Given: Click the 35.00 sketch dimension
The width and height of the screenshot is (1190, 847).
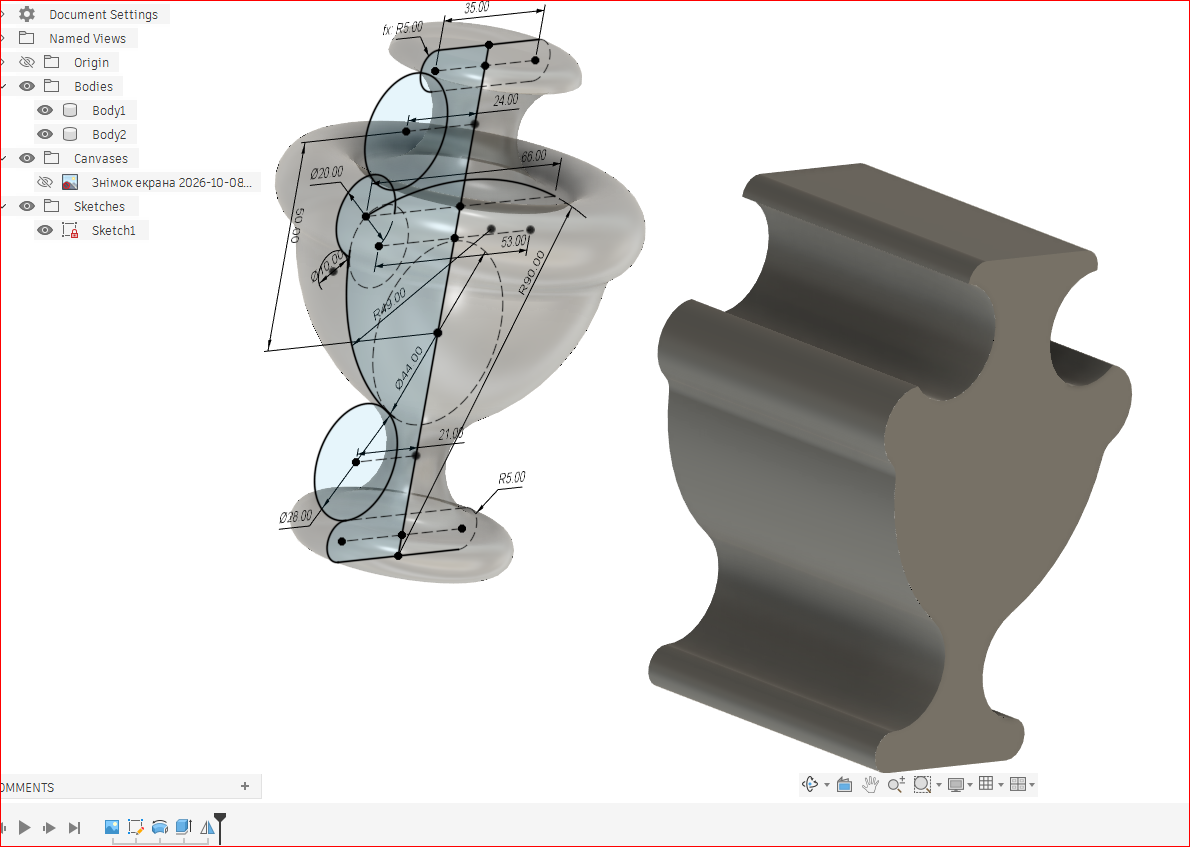Looking at the screenshot, I should [476, 8].
